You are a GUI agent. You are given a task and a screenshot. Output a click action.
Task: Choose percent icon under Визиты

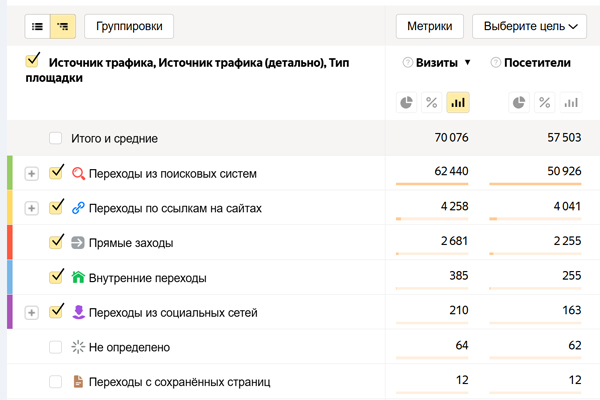point(432,102)
